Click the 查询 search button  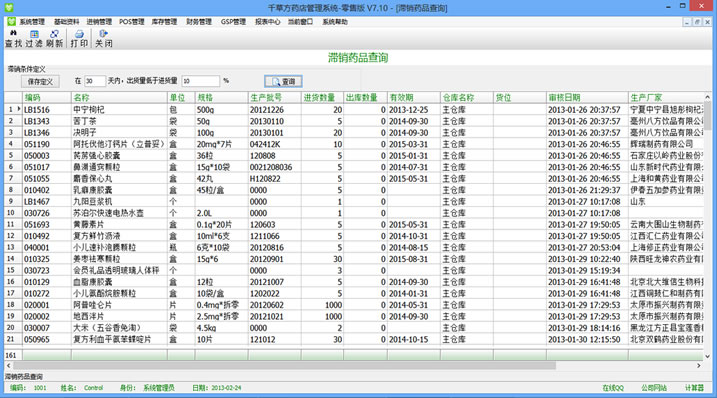283,81
